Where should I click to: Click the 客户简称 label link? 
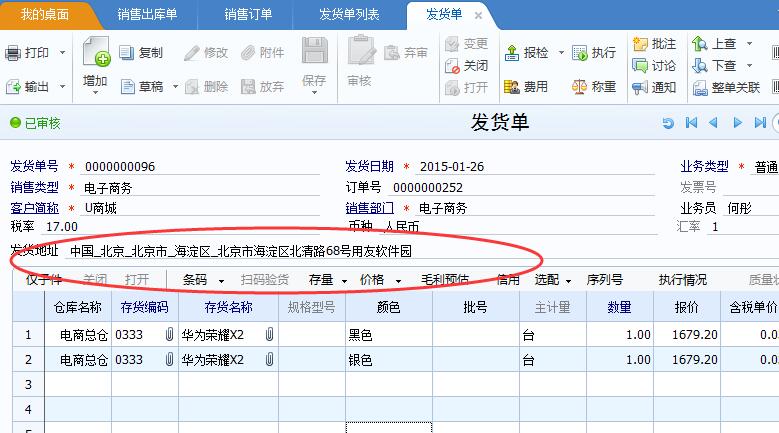34,208
